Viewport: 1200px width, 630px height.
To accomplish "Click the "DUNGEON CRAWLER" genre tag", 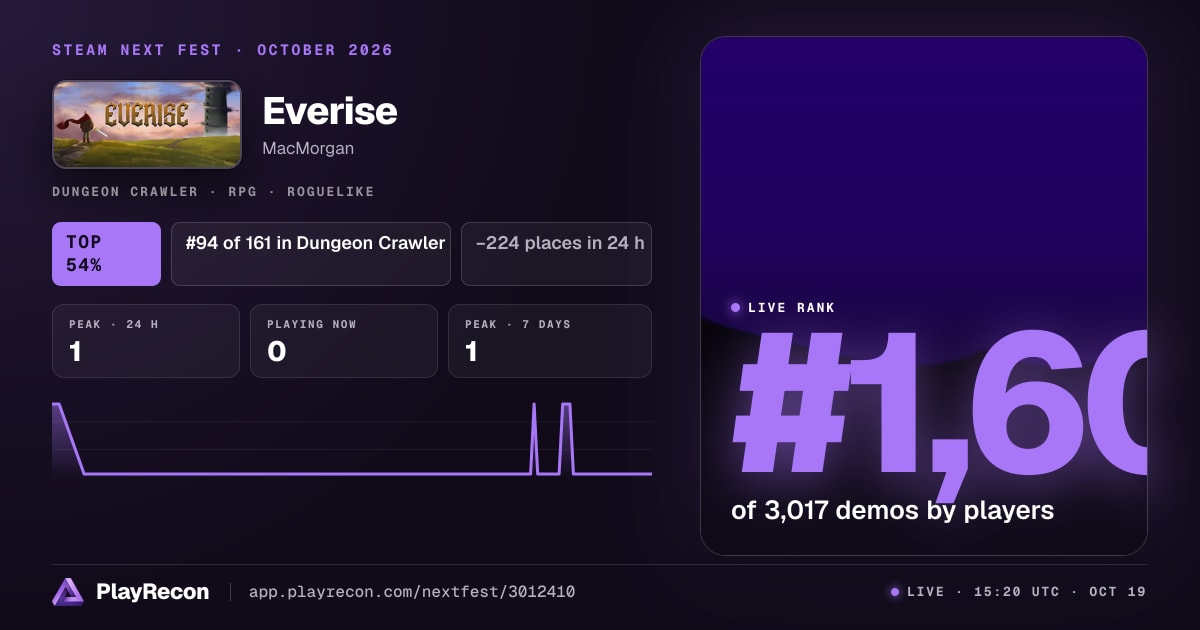I will pos(125,191).
